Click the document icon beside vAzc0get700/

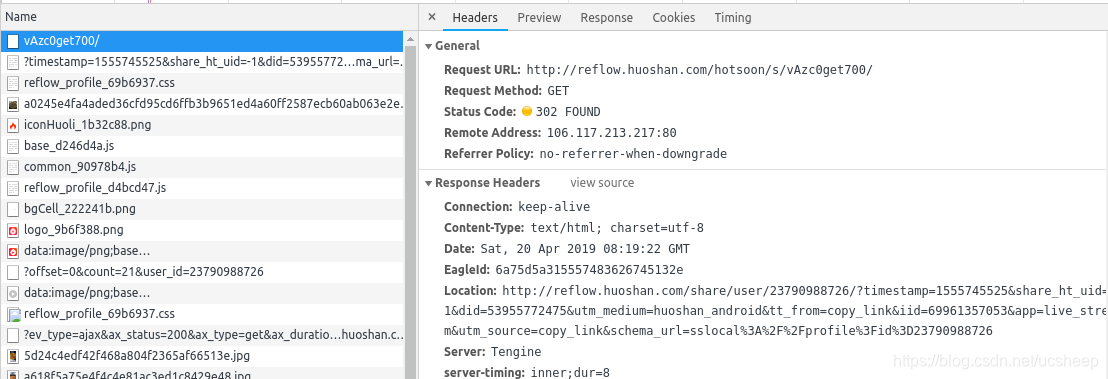point(13,41)
